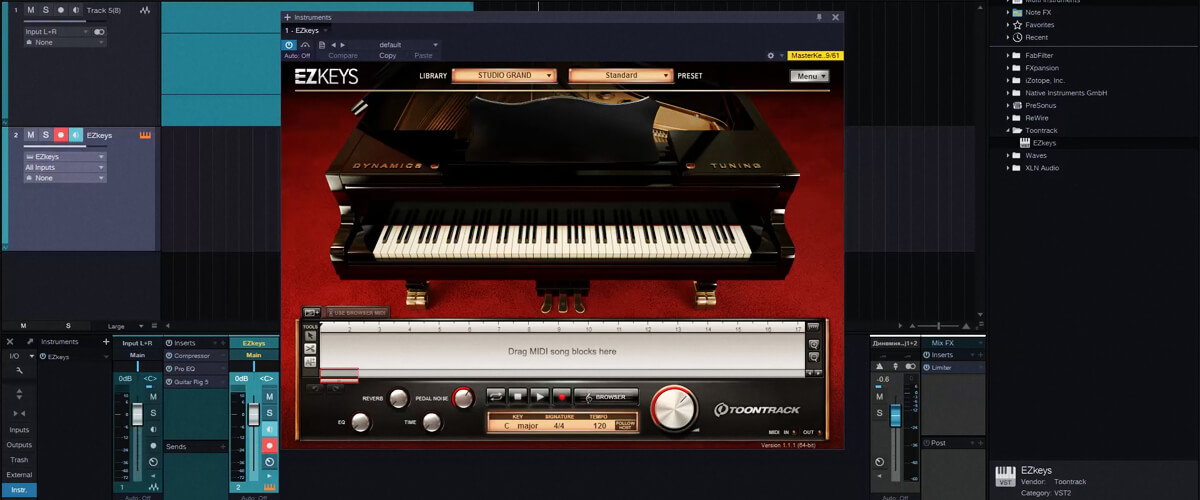Select the Instr. tab in mixer sidebar
Screen dimensions: 1200x500
coord(19,490)
